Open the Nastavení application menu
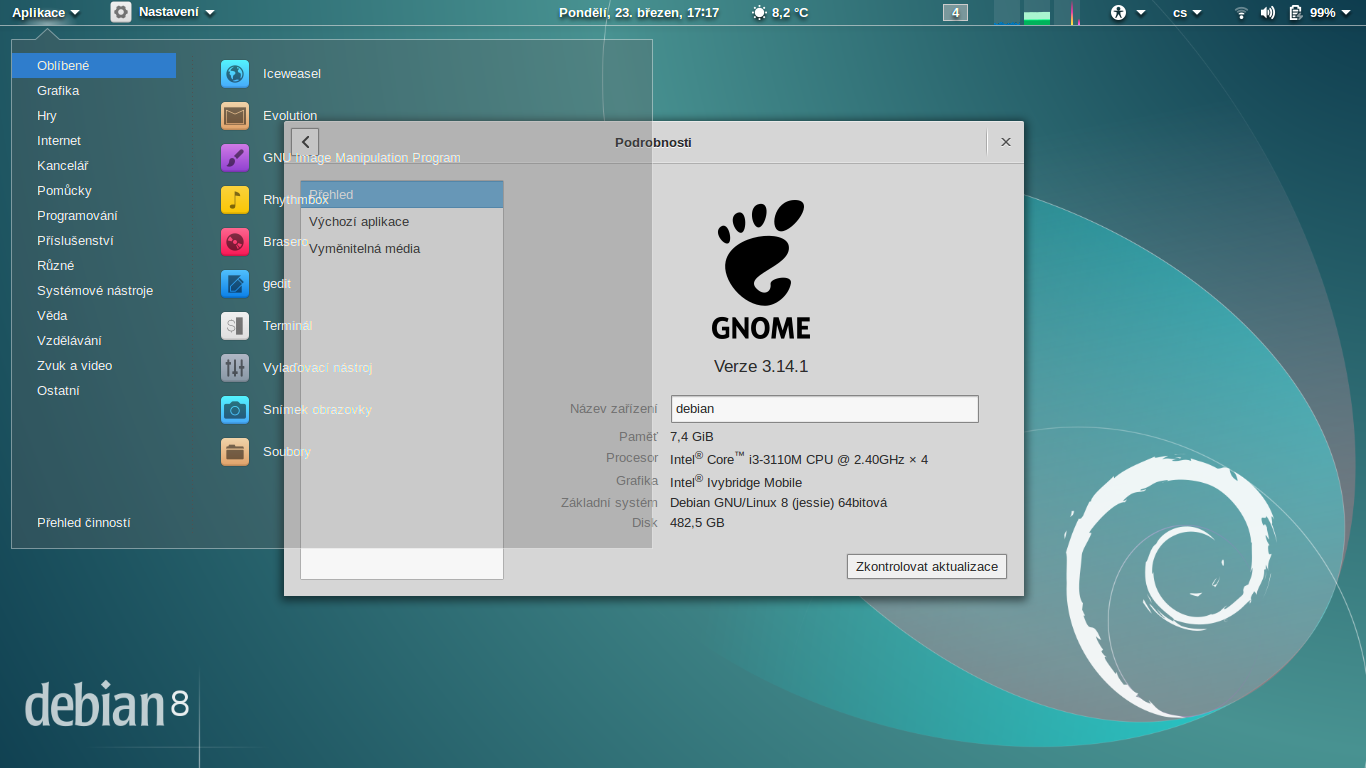The width and height of the screenshot is (1366, 768). 163,13
